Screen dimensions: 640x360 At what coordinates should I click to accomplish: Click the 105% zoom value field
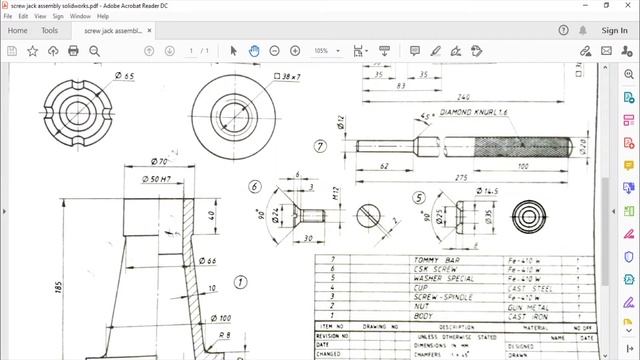tap(321, 51)
